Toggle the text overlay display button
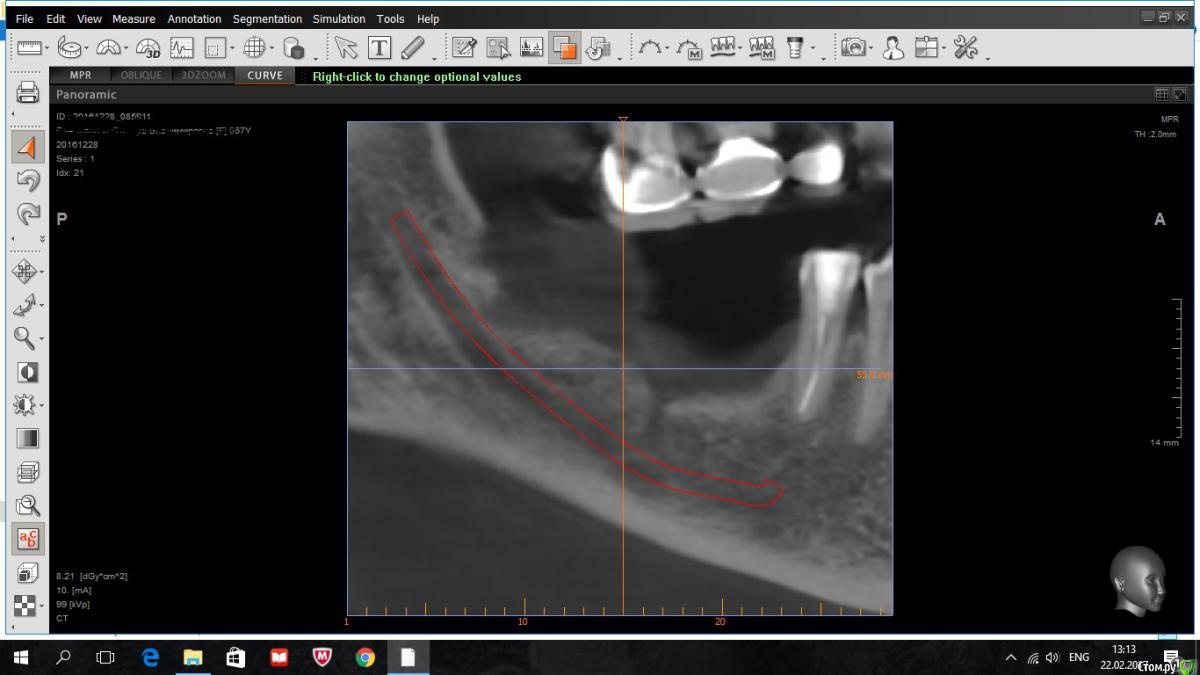1200x675 pixels. (x=28, y=540)
